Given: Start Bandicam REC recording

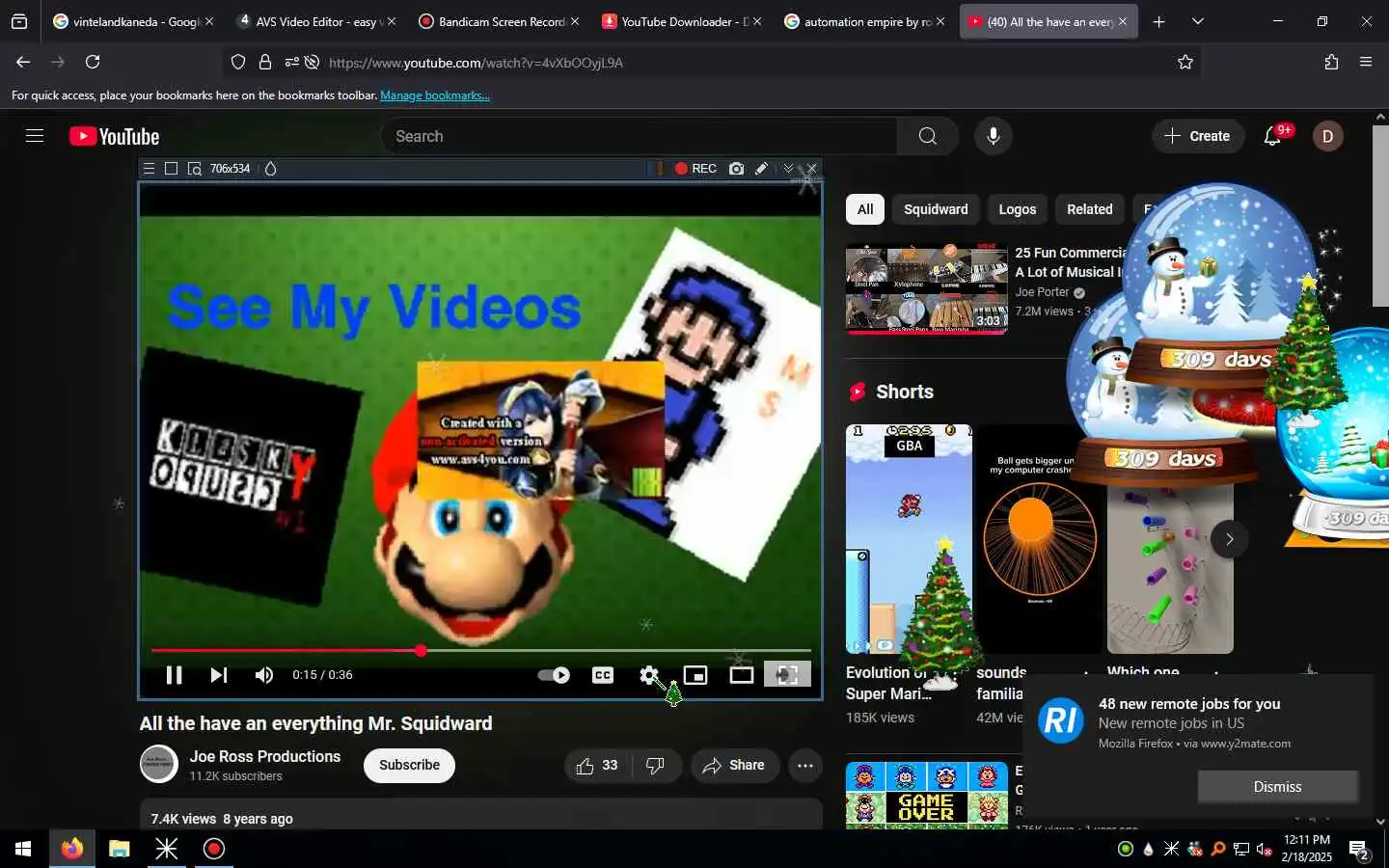Looking at the screenshot, I should tap(695, 169).
